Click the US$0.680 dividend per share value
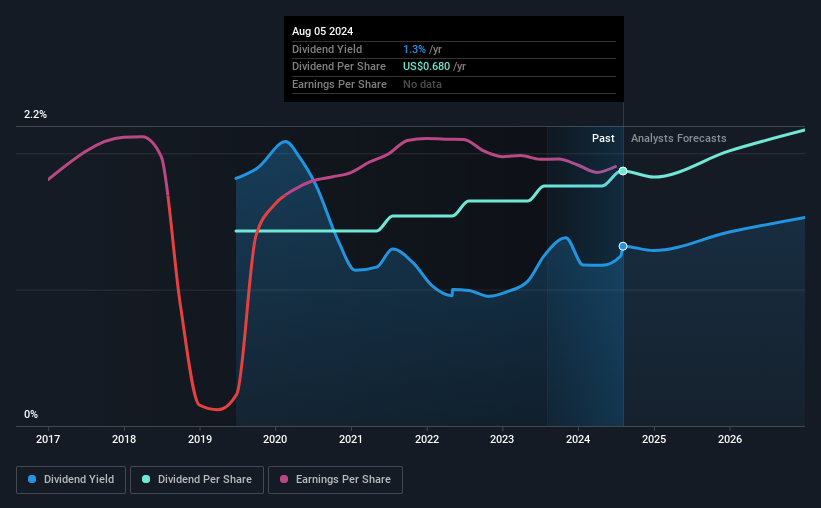This screenshot has height=508, width=821. click(x=426, y=67)
